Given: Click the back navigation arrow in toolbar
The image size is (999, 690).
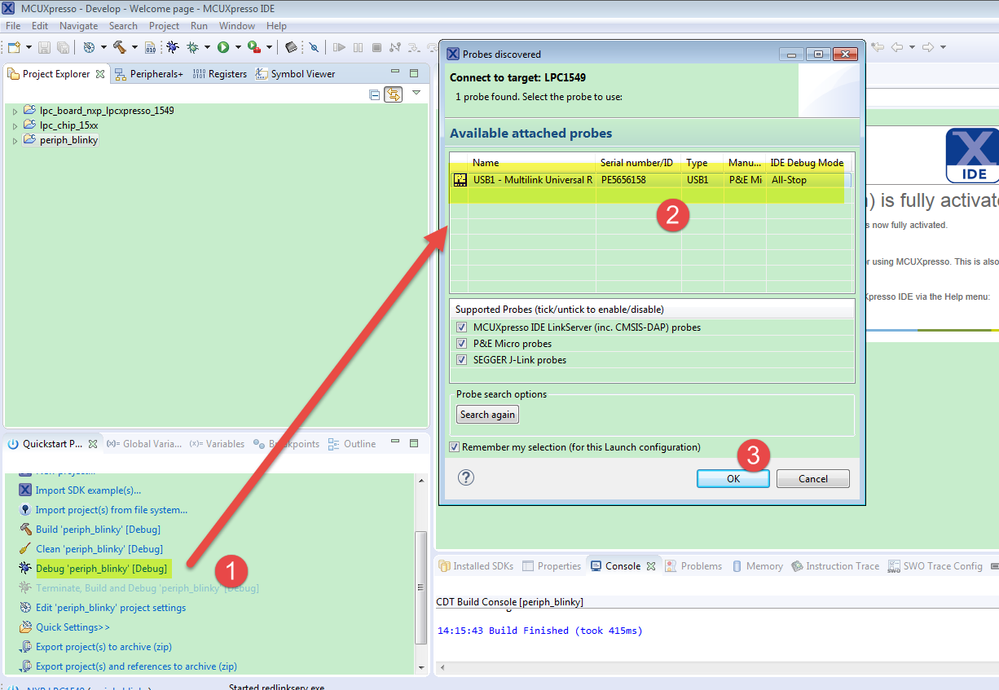Looking at the screenshot, I should [897, 47].
